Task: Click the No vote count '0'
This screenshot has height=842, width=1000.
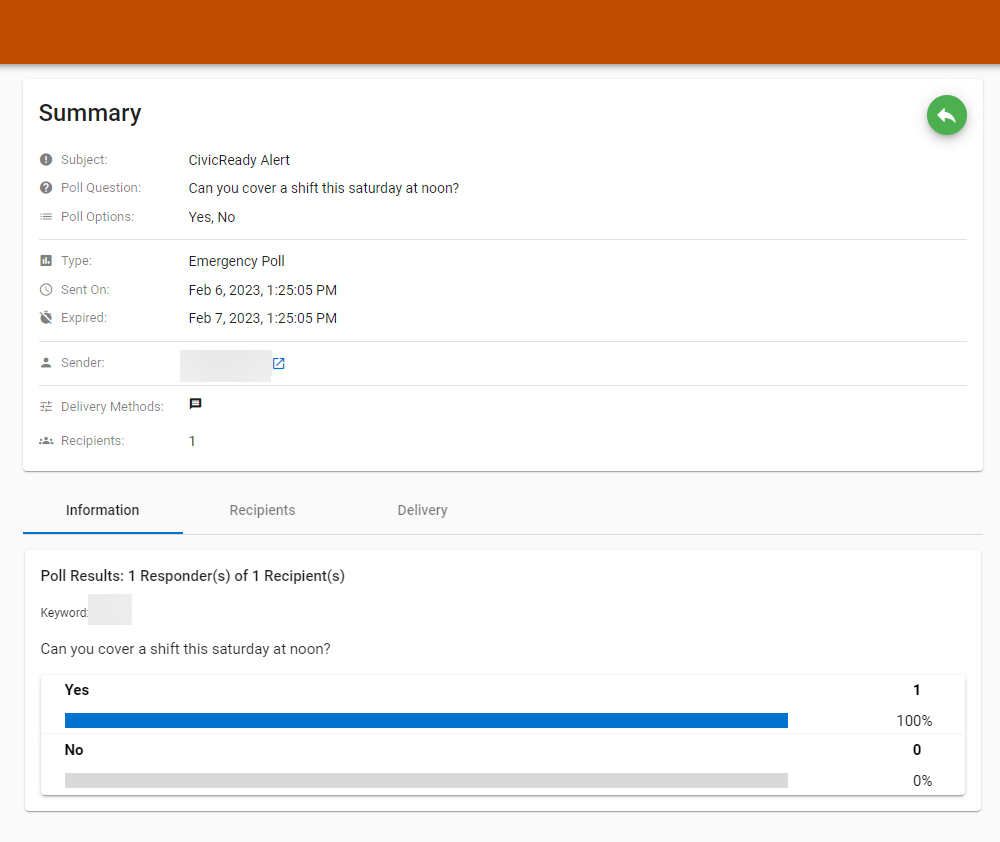Action: click(x=916, y=750)
